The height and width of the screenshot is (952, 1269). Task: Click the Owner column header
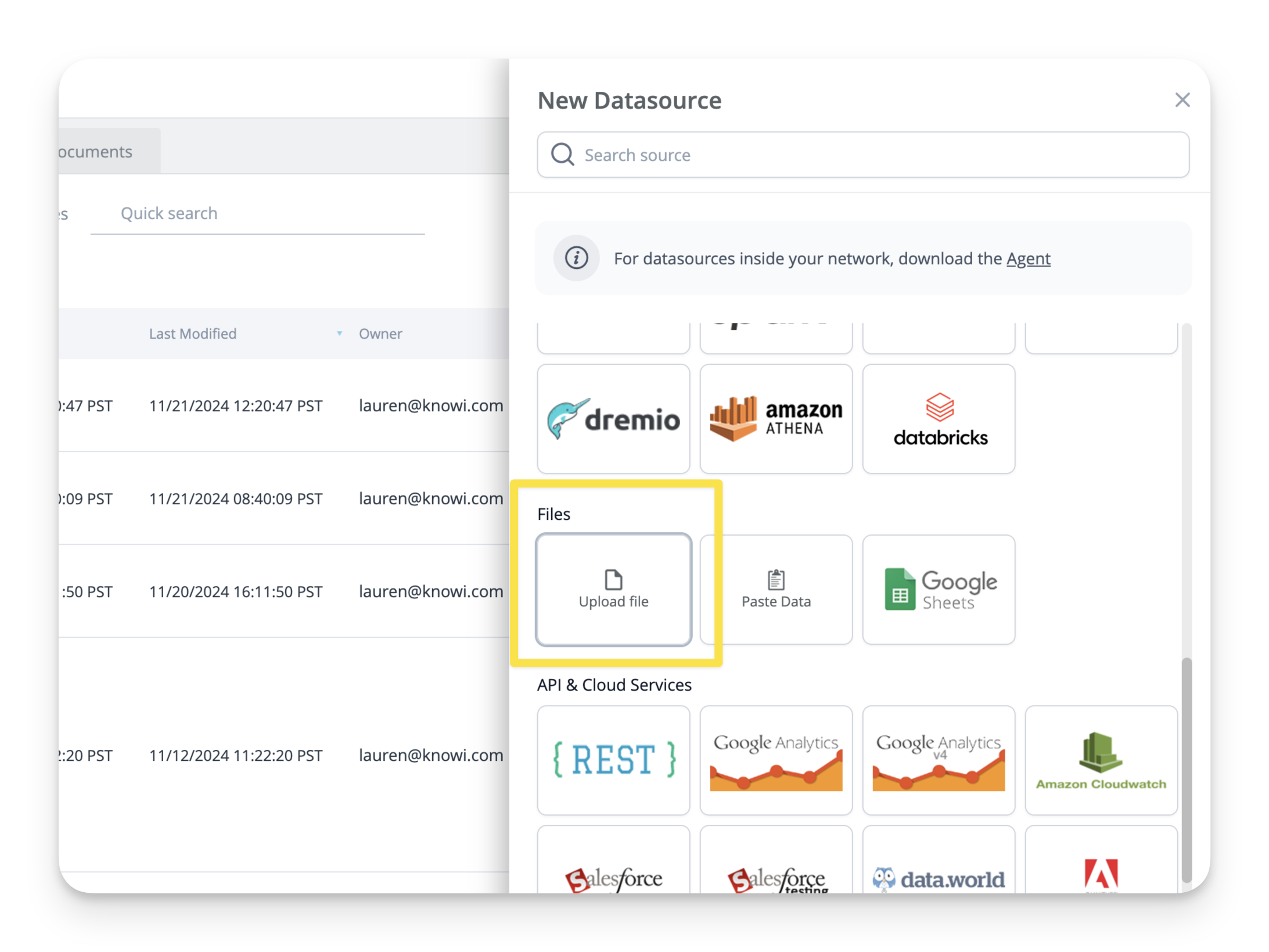[x=380, y=333]
